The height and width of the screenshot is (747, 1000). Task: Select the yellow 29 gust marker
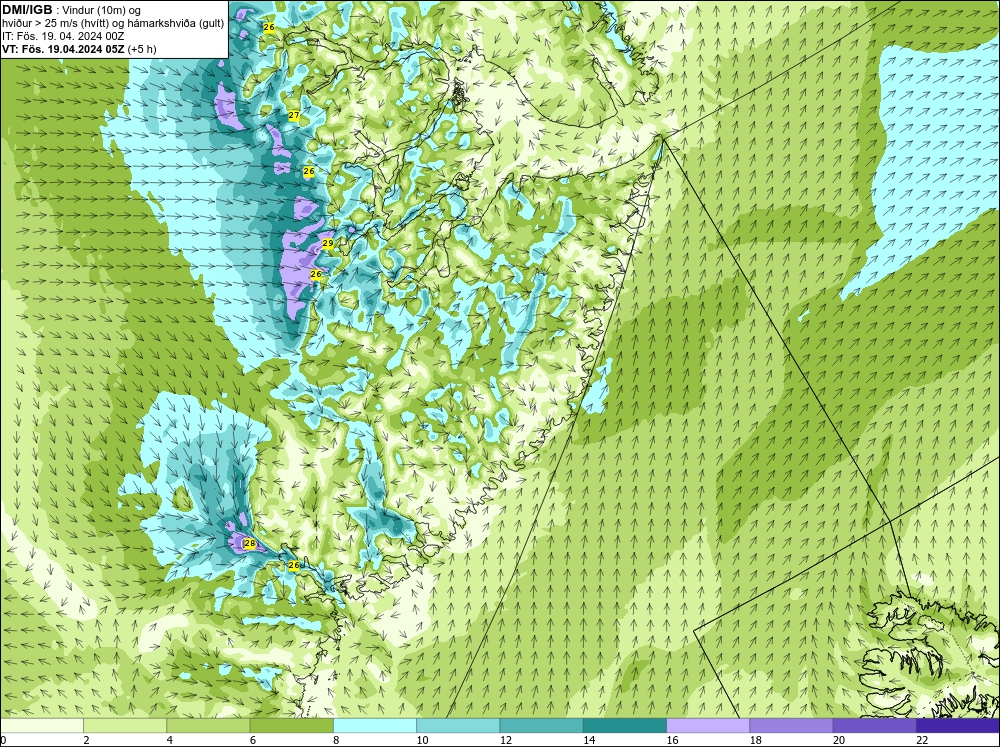click(x=328, y=243)
